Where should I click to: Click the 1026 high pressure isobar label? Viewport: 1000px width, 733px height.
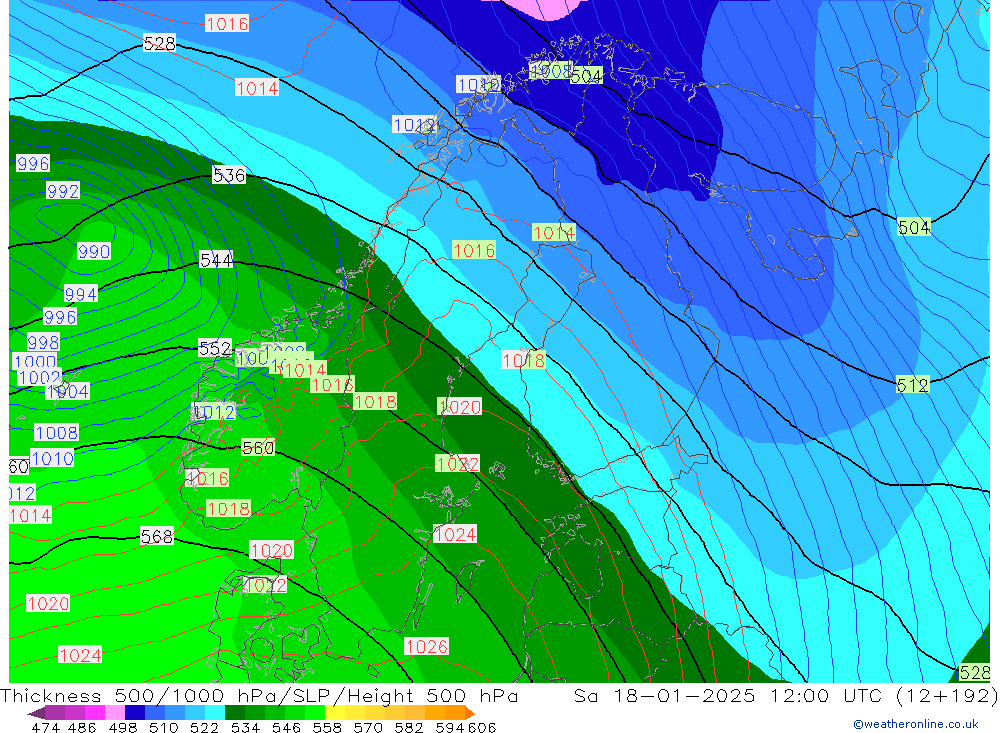pyautogui.click(x=426, y=647)
